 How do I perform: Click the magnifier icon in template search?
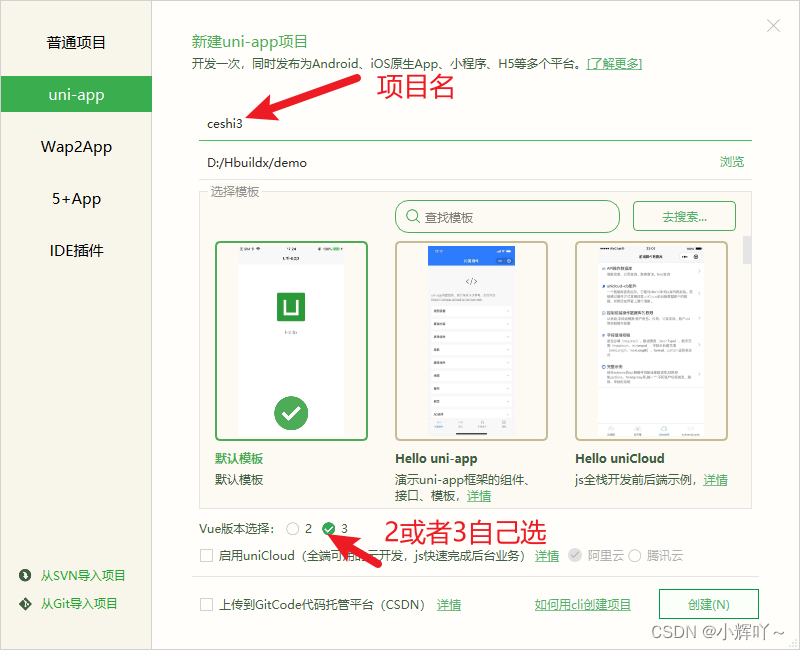413,217
